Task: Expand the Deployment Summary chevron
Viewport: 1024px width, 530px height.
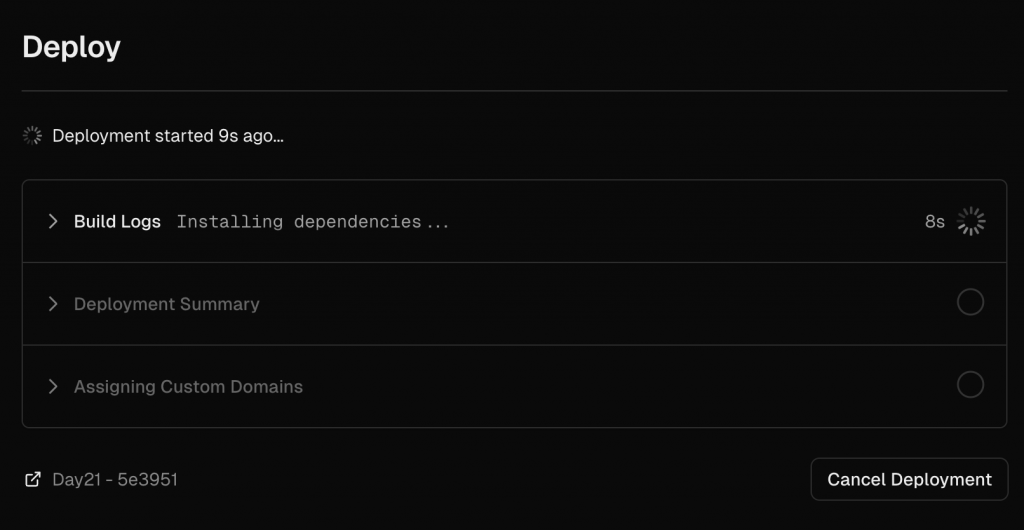Action: click(x=54, y=304)
